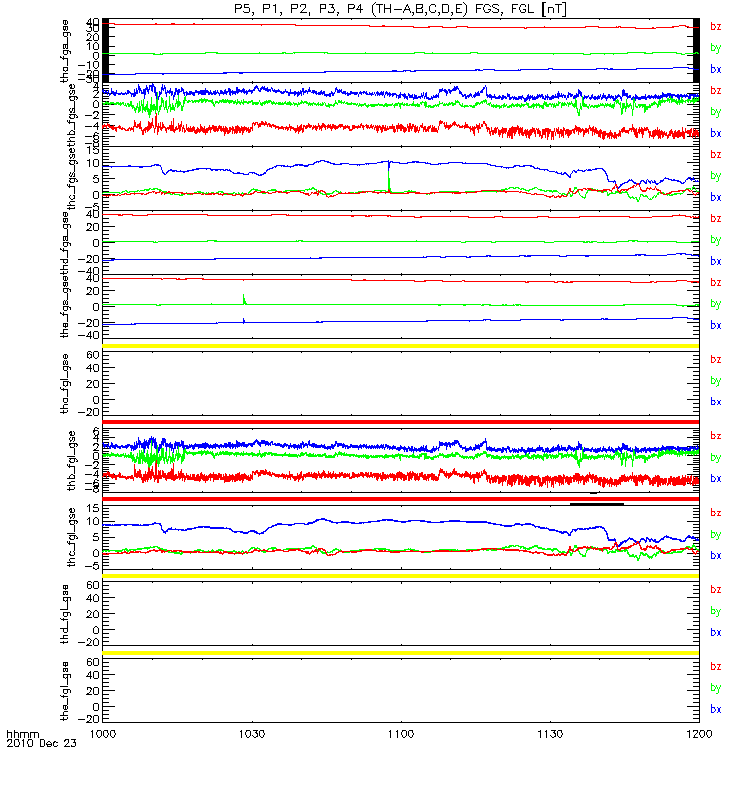
Task: Click bx legend of tha_fgs_gse panel
Action: pos(716,69)
